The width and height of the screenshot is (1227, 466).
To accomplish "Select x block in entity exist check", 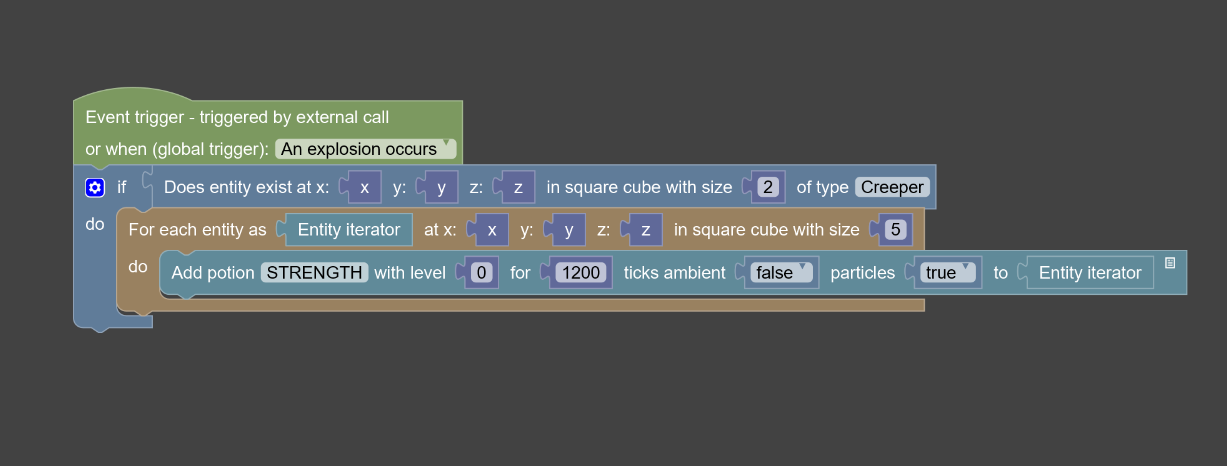I will (364, 187).
